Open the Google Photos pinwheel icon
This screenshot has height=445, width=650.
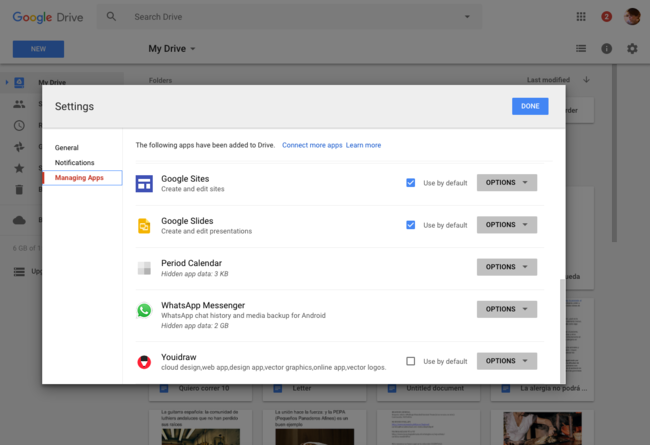(x=19, y=147)
